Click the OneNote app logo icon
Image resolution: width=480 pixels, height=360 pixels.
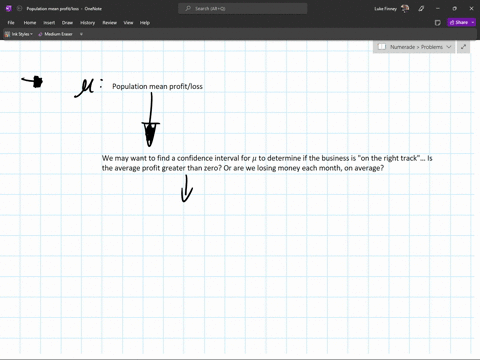tap(9, 9)
